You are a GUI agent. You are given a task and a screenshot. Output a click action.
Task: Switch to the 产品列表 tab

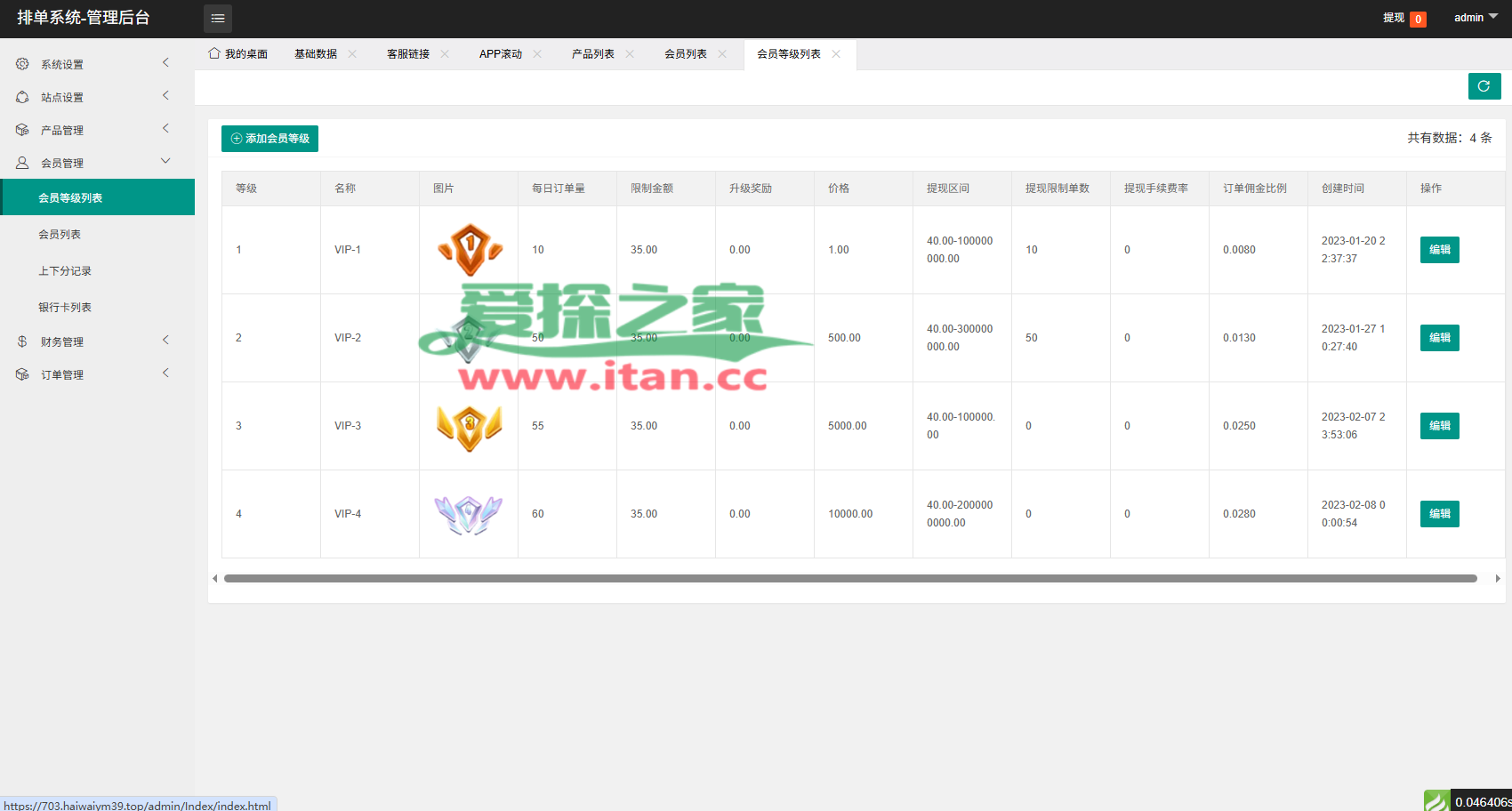tap(592, 54)
